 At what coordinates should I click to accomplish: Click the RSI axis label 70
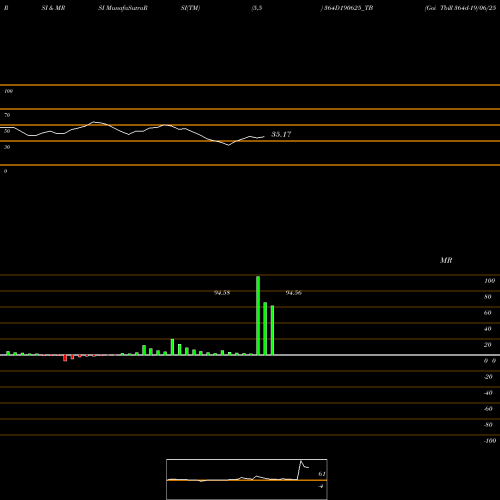7,115
